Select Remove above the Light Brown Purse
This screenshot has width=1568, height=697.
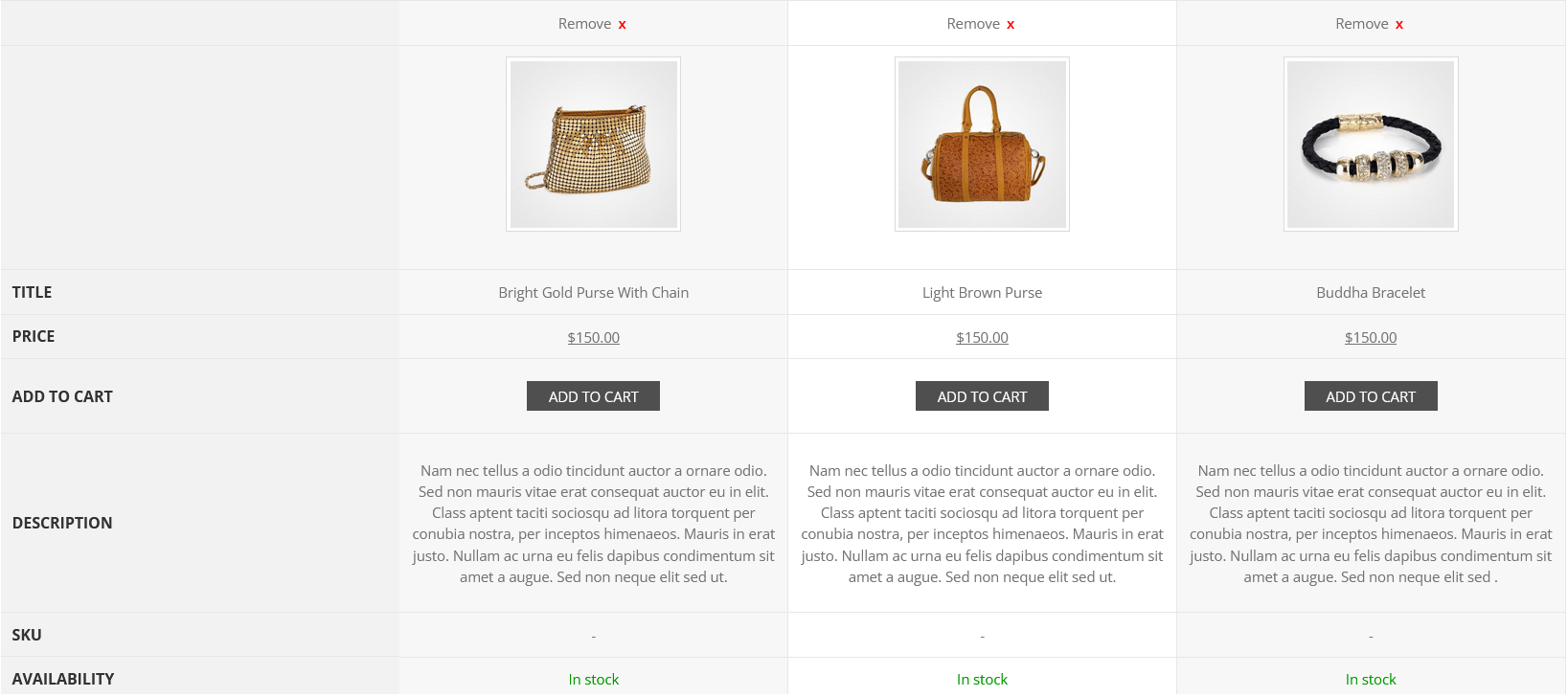click(981, 23)
